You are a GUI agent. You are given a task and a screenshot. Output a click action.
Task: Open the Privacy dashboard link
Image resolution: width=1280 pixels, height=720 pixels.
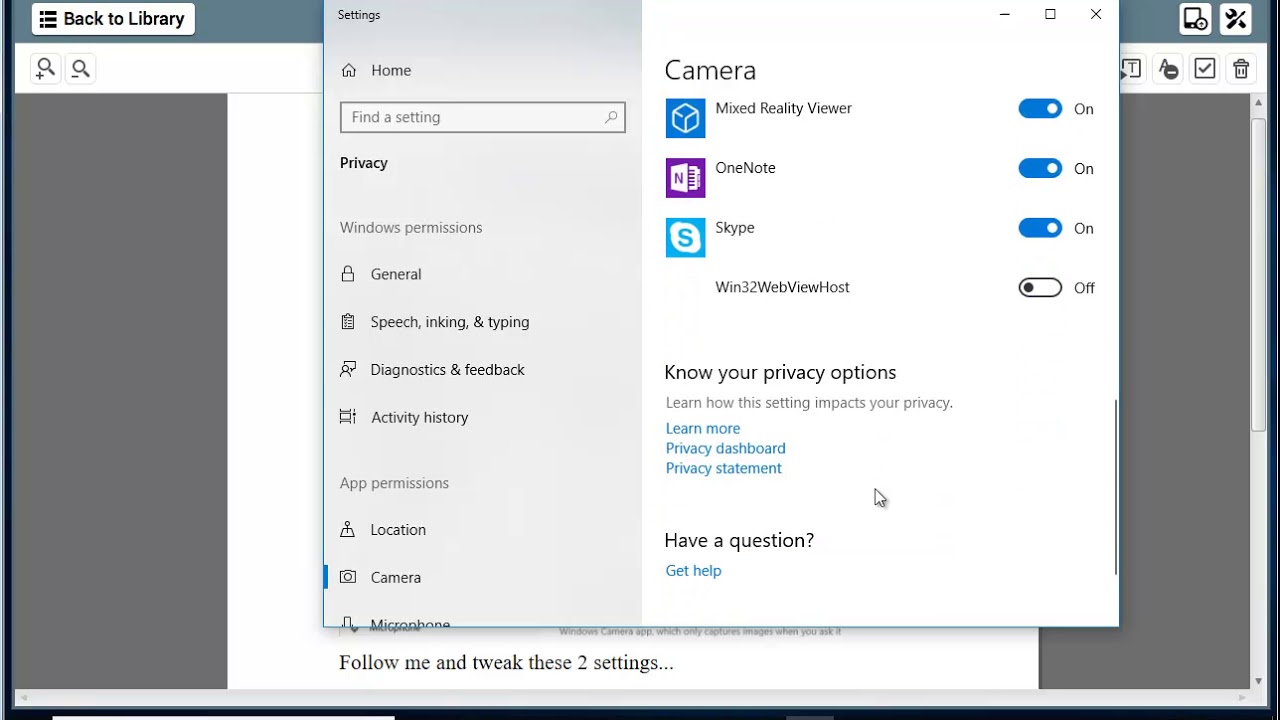tap(726, 448)
